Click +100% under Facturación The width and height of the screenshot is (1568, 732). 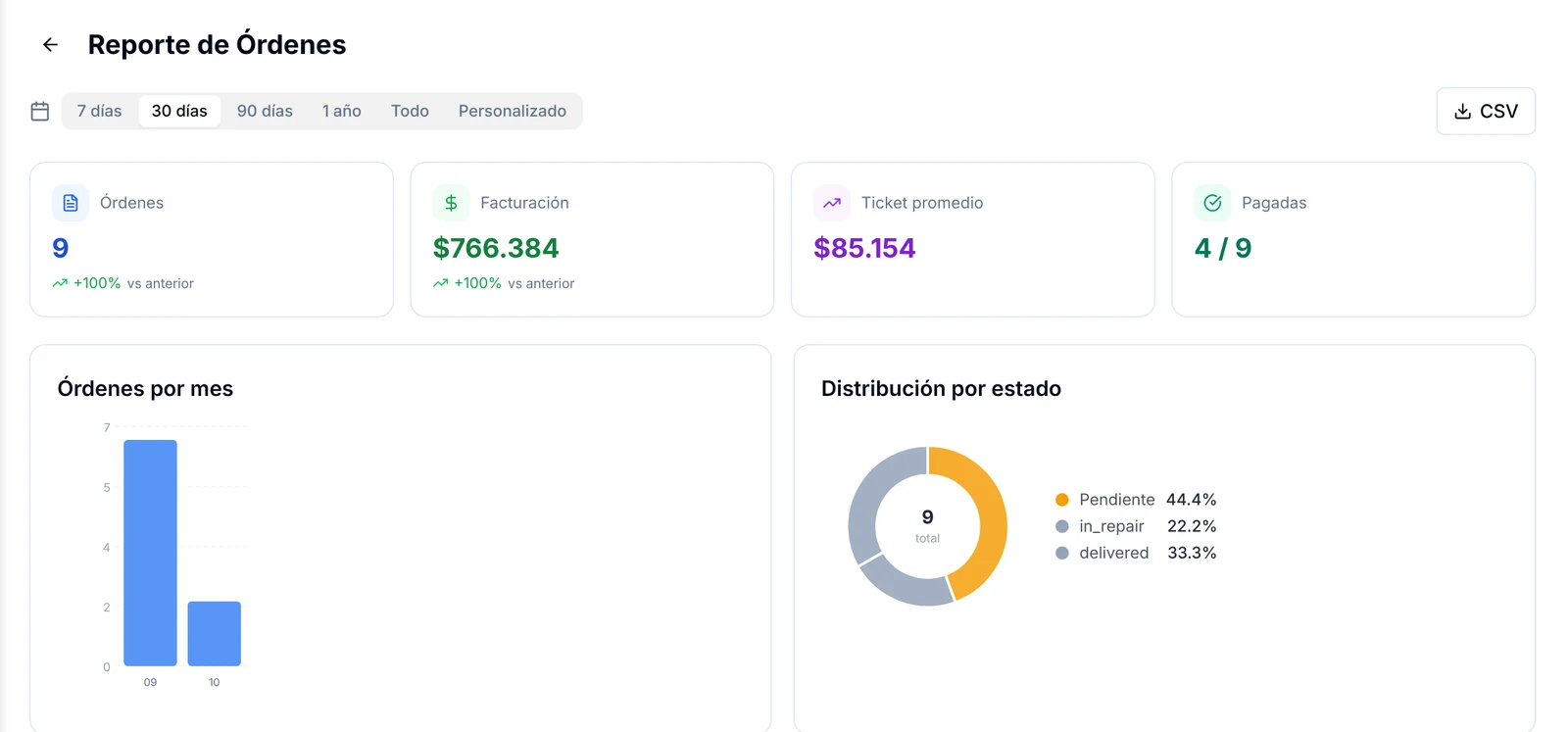click(x=477, y=283)
